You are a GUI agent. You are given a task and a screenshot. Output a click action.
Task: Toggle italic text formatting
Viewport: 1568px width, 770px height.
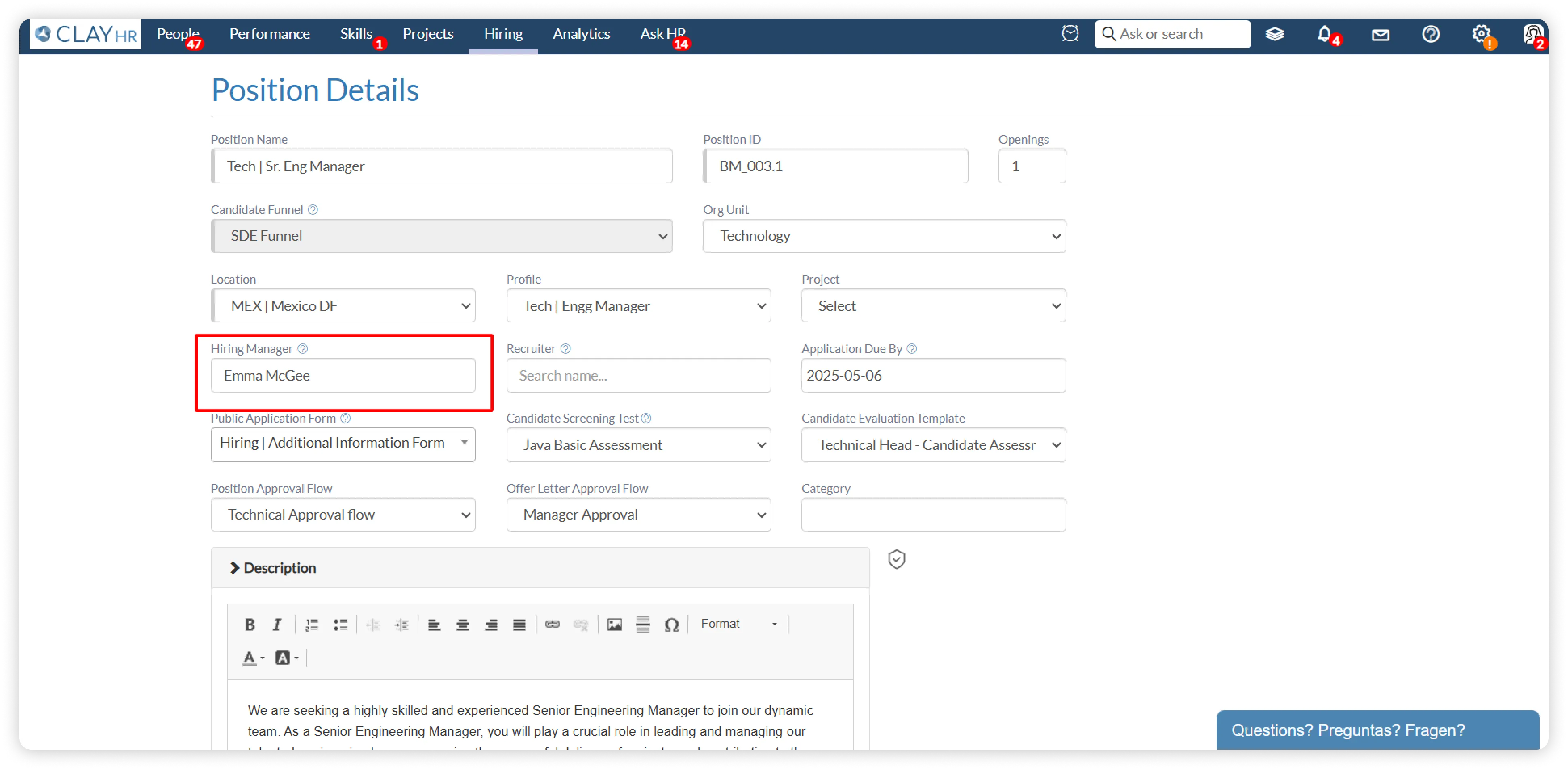[x=277, y=625]
